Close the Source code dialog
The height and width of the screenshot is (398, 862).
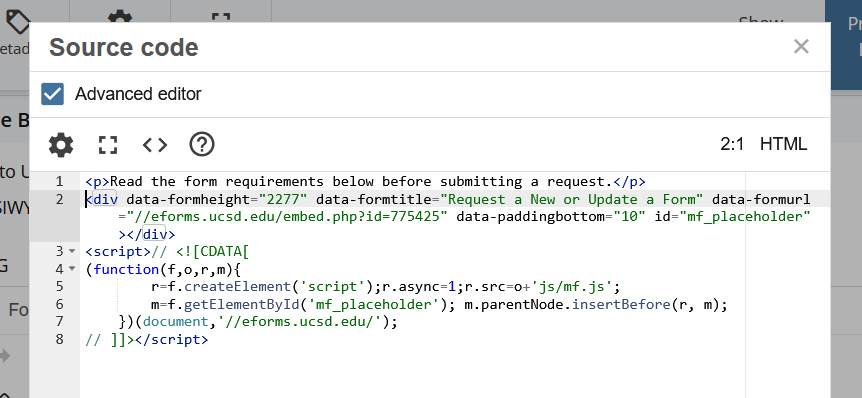(802, 47)
